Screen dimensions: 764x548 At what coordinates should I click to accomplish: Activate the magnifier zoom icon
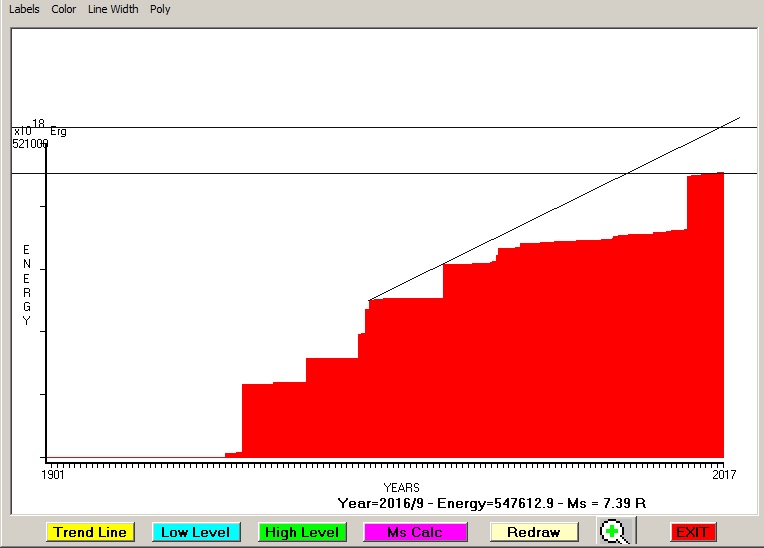click(614, 532)
